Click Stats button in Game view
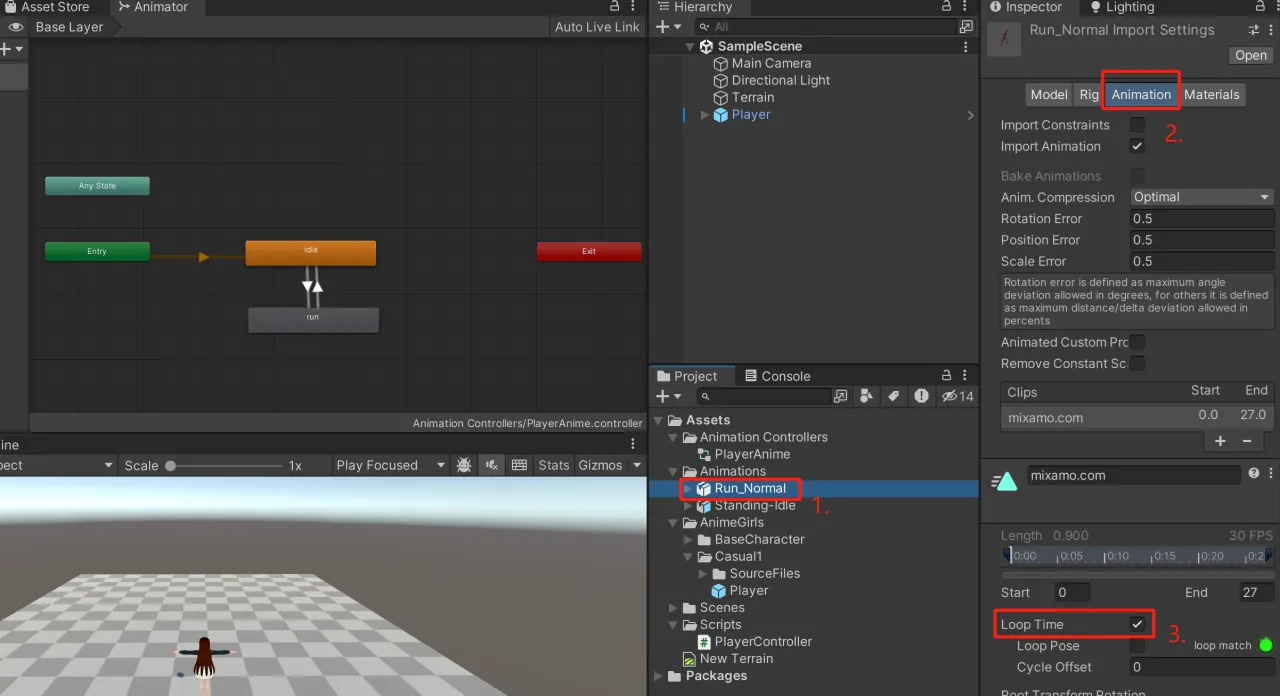The width and height of the screenshot is (1280, 696). [553, 465]
